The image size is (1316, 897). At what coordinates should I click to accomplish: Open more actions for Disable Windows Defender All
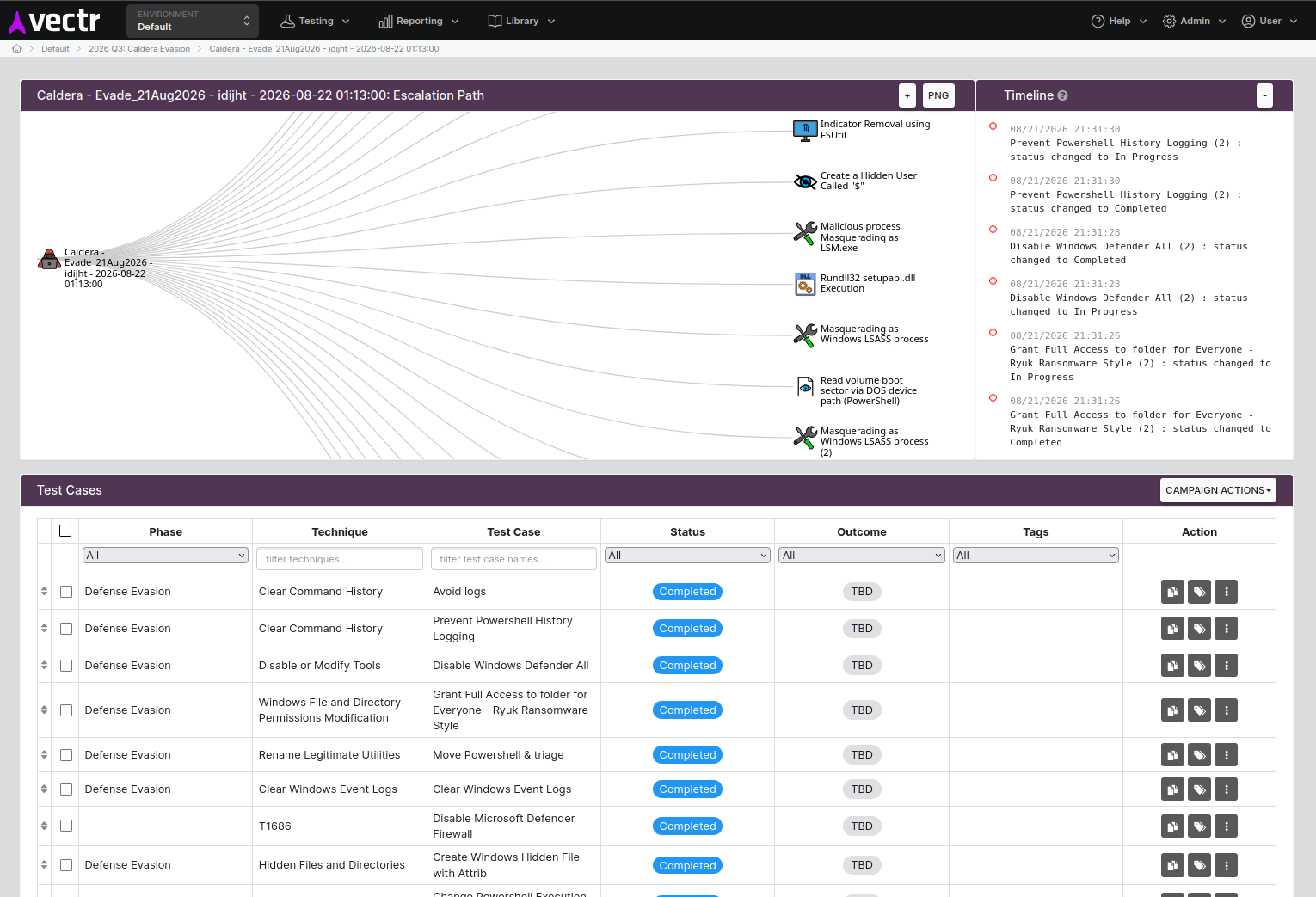coord(1227,666)
